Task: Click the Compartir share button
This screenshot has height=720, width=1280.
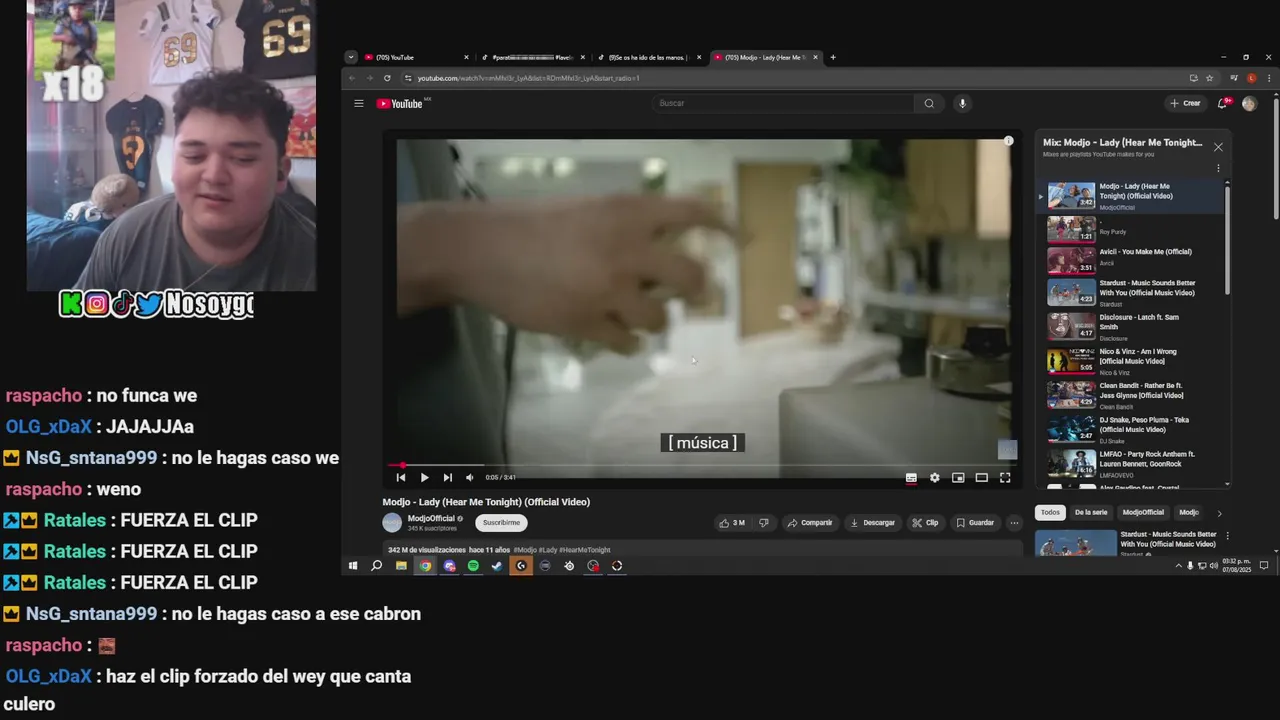Action: click(810, 522)
